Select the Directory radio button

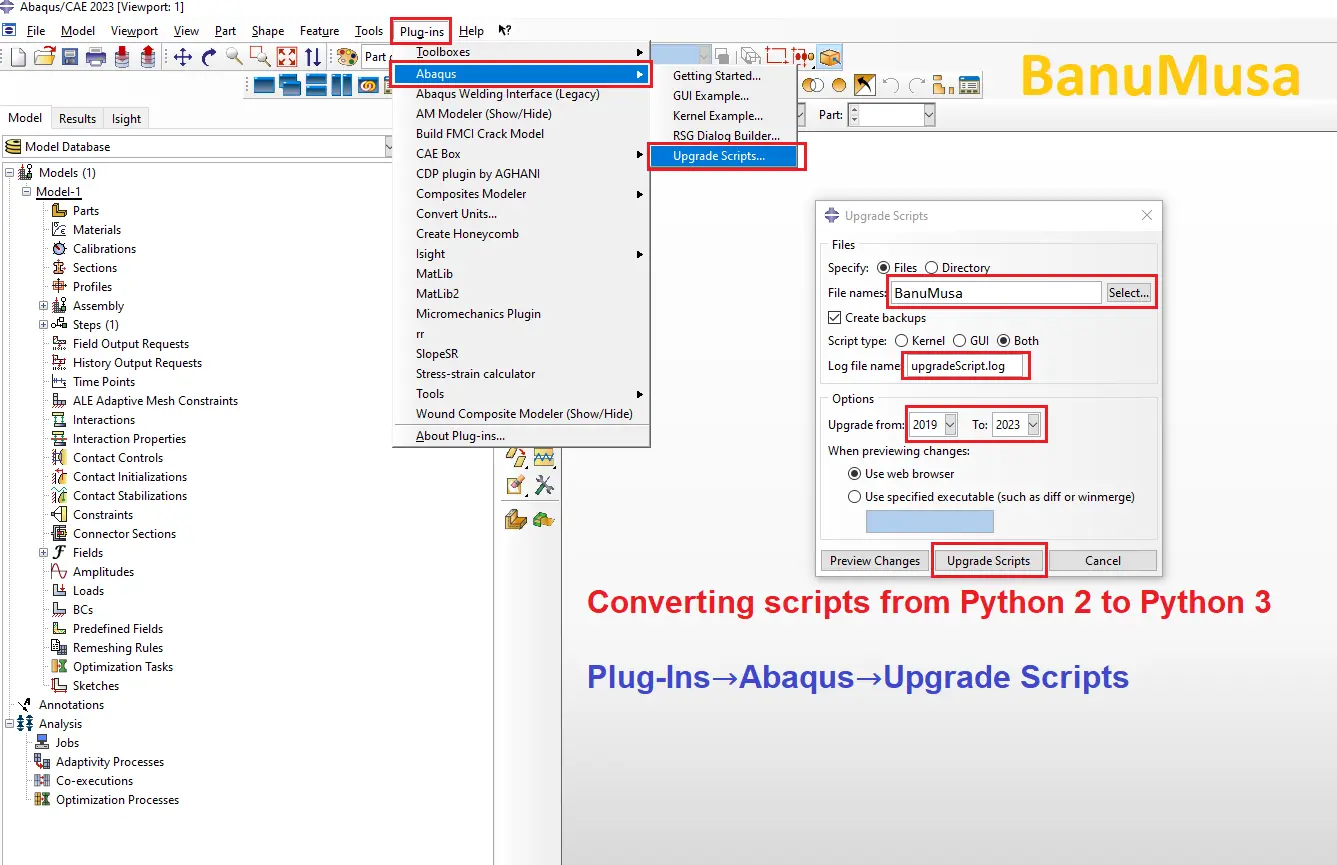pos(932,268)
